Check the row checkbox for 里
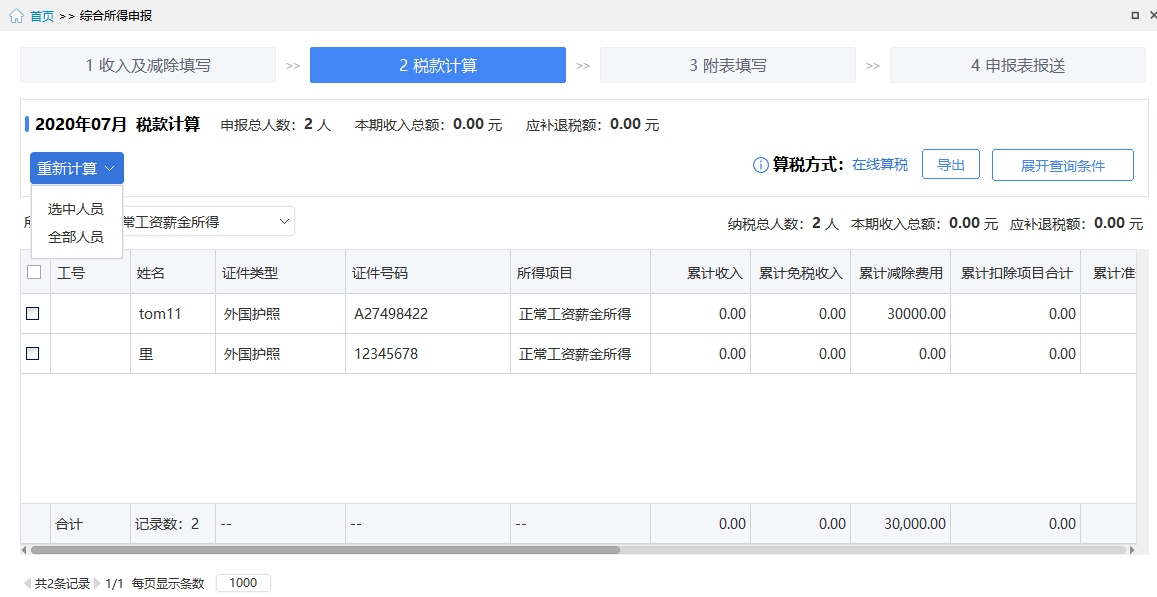Screen dimensions: 1157x597 [x=32, y=353]
